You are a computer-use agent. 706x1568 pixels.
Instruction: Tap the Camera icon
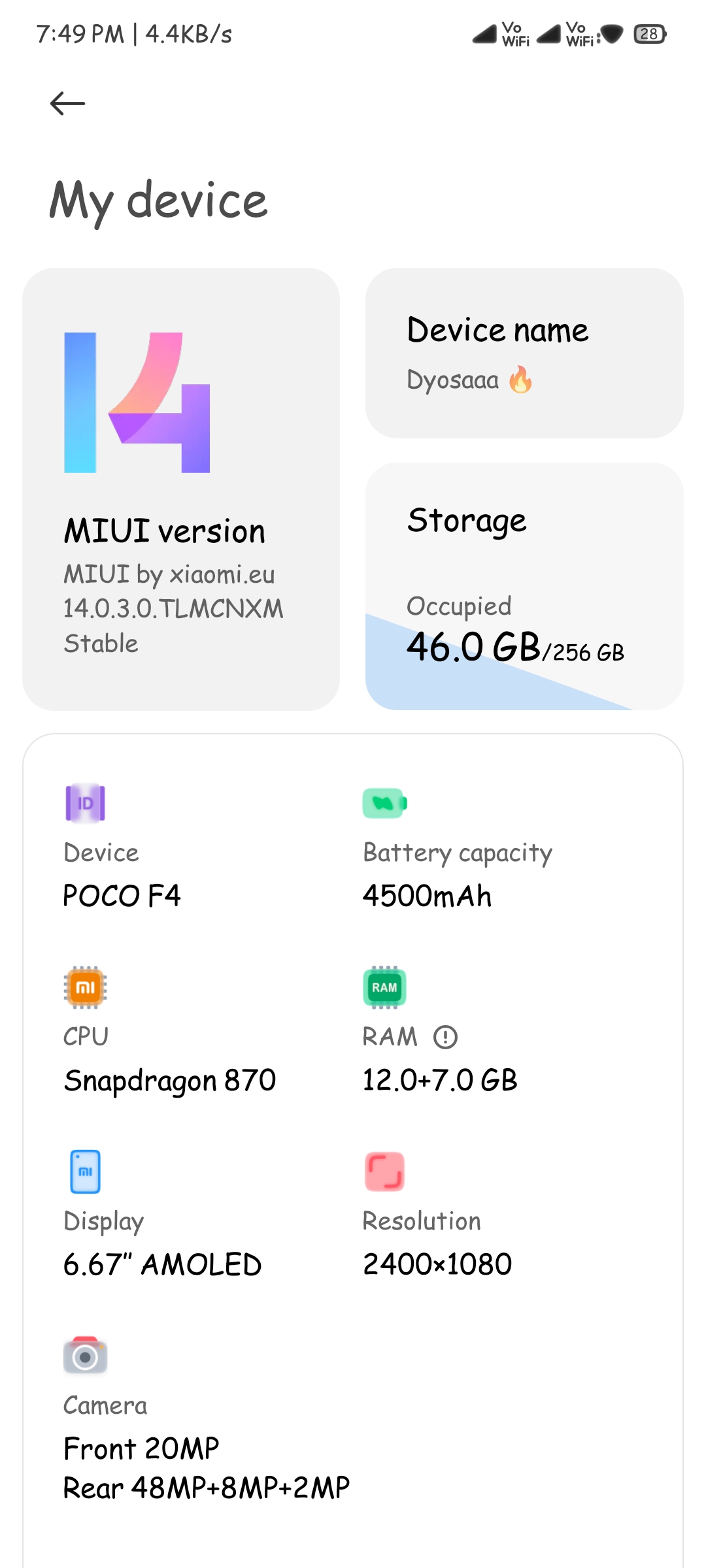tap(86, 1355)
